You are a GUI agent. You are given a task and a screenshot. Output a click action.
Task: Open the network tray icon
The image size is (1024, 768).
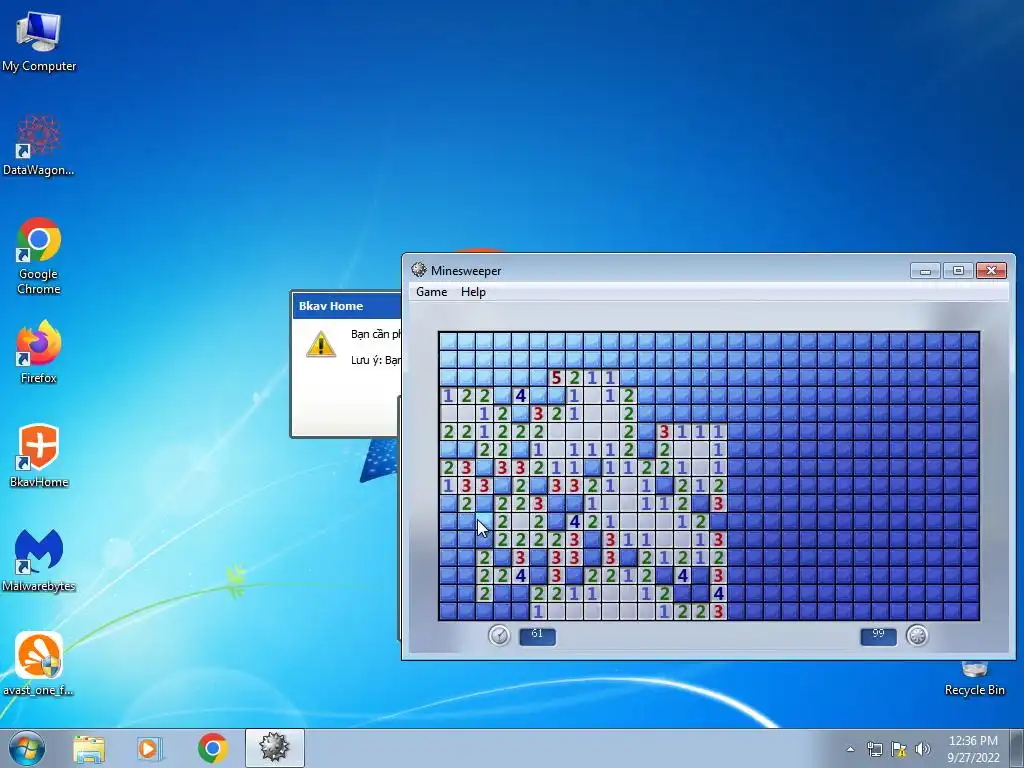[x=874, y=749]
